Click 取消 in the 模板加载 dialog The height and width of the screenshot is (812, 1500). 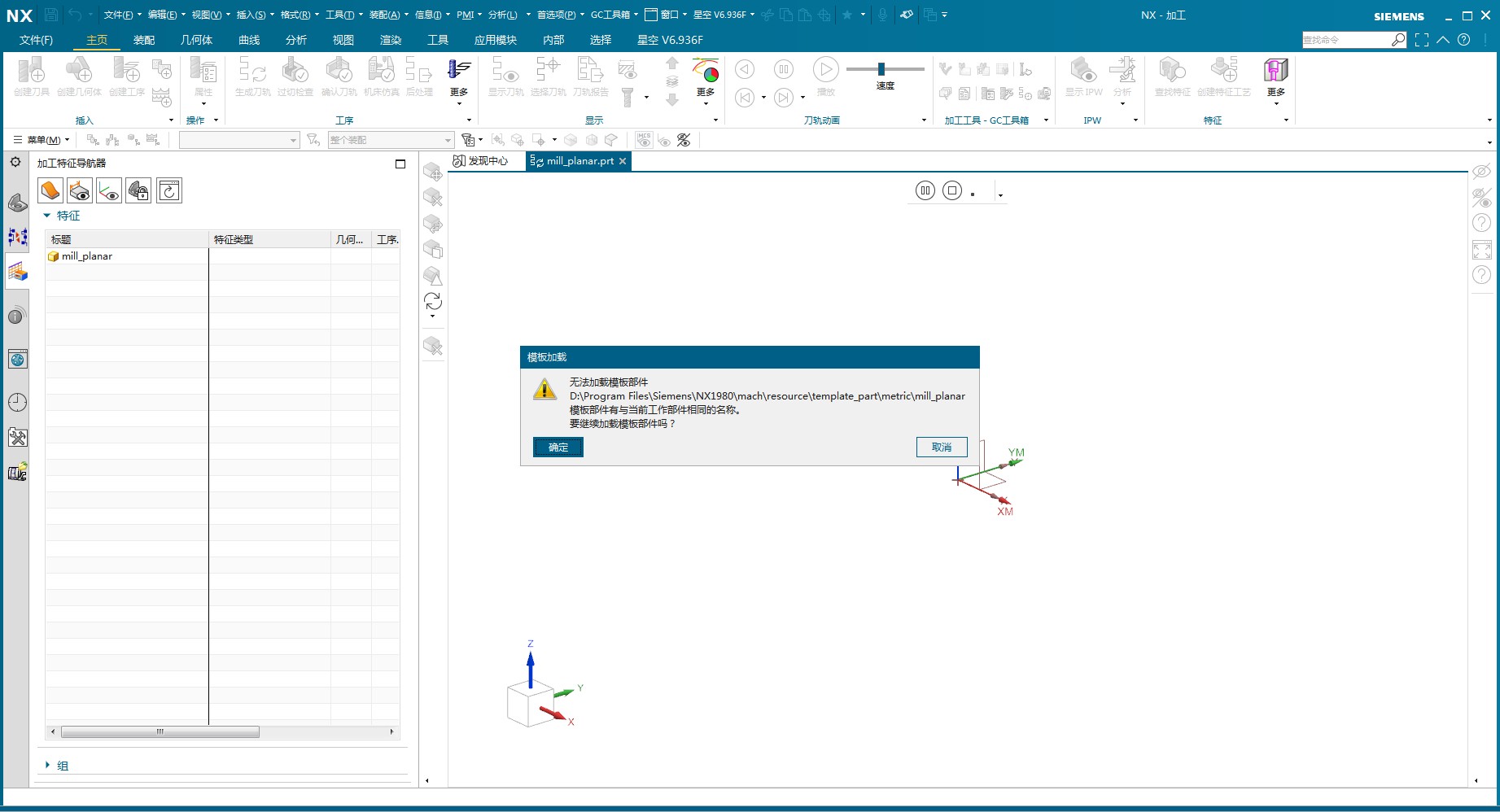coord(942,447)
